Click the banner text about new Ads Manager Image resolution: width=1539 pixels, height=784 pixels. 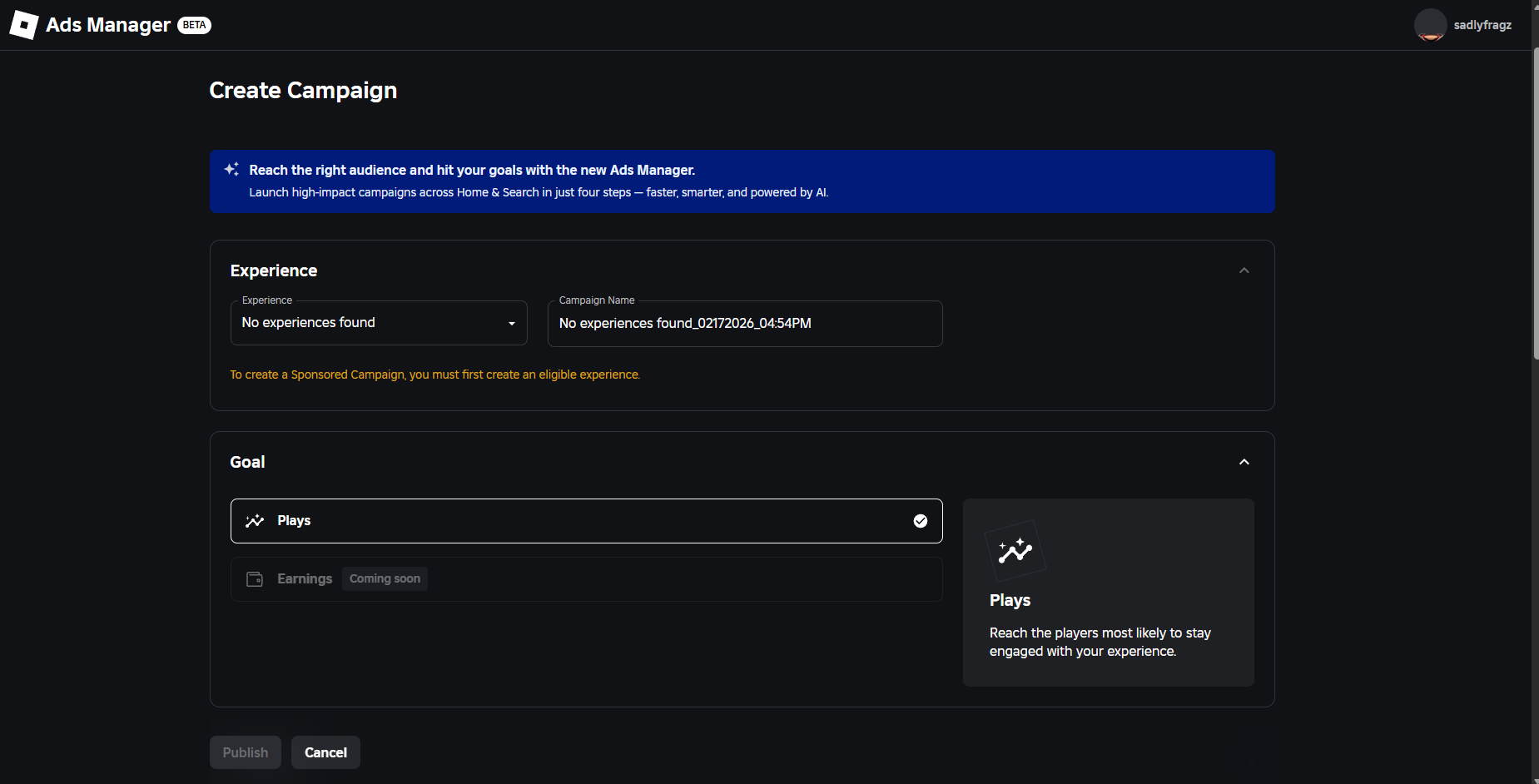click(x=472, y=170)
